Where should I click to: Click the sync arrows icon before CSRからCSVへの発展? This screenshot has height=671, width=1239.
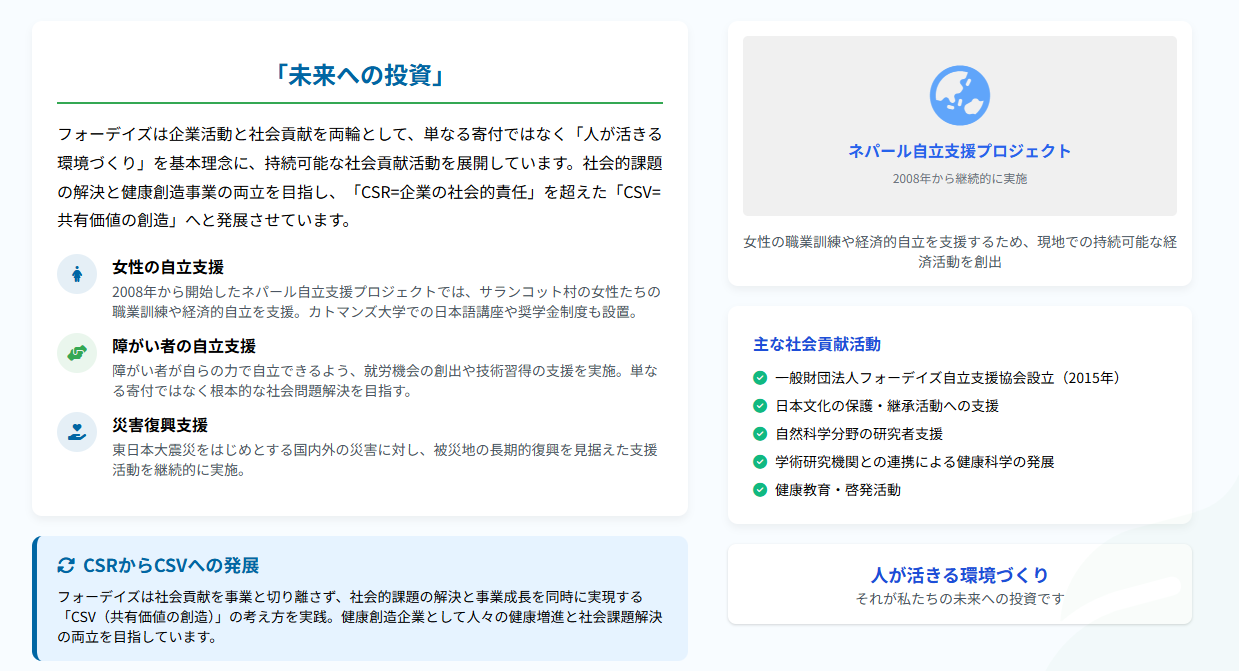(x=66, y=566)
